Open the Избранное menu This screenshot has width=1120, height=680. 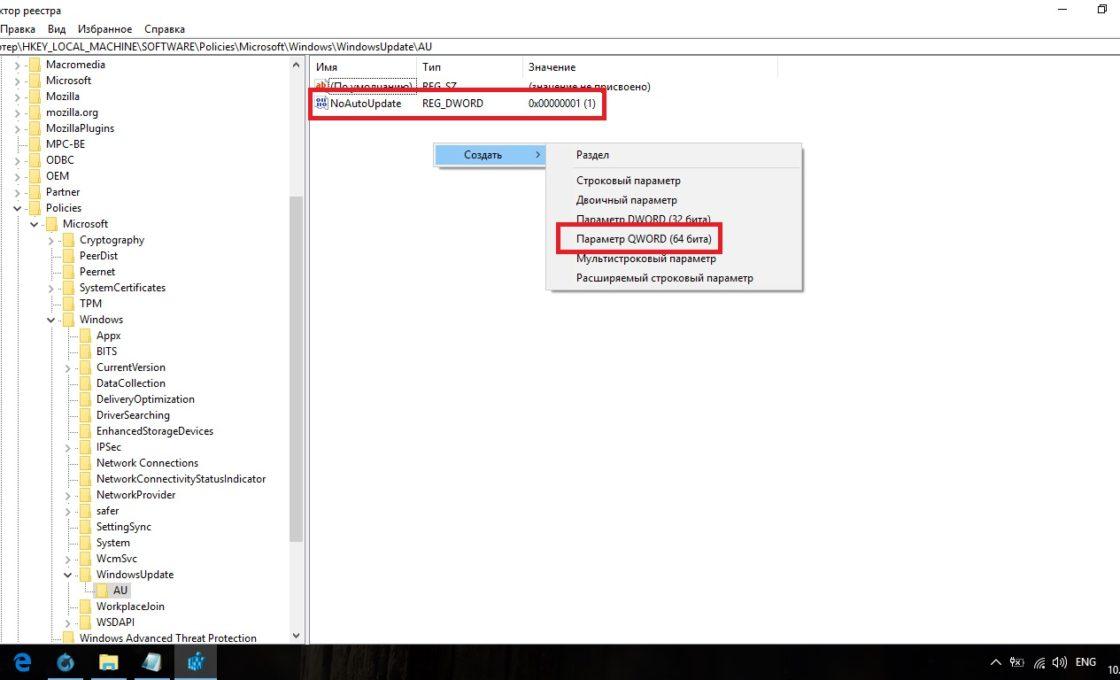pos(105,29)
